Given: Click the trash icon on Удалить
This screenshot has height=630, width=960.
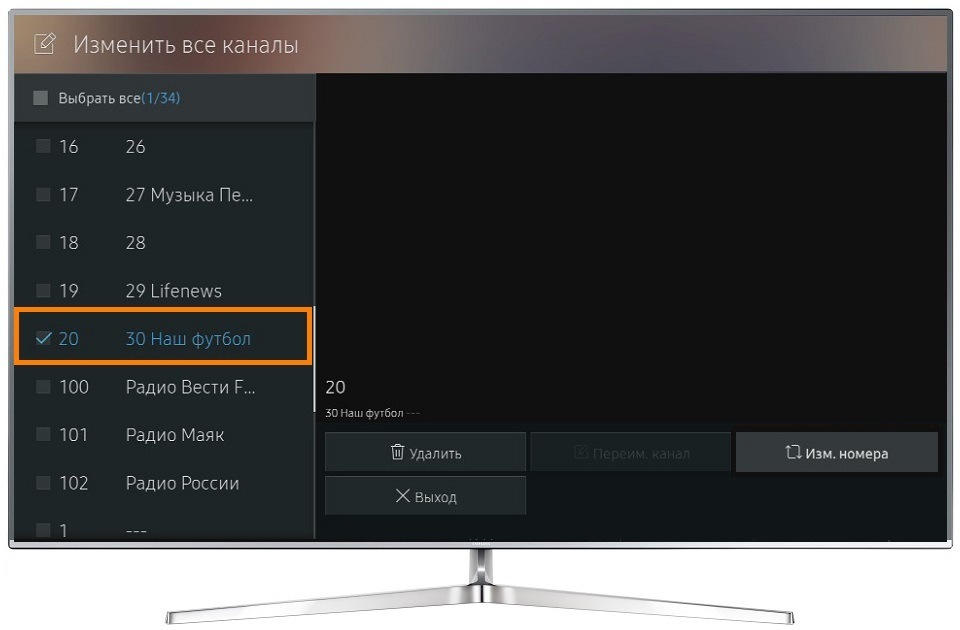Looking at the screenshot, I should [397, 452].
